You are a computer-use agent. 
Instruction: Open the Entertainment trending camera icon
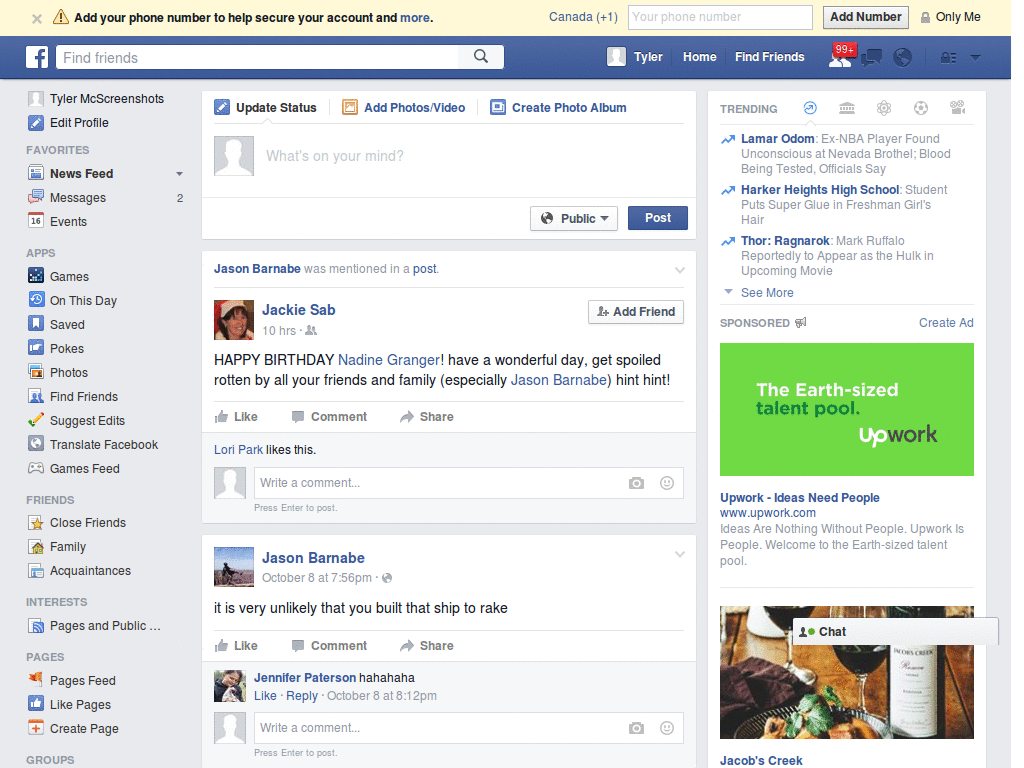tap(958, 108)
